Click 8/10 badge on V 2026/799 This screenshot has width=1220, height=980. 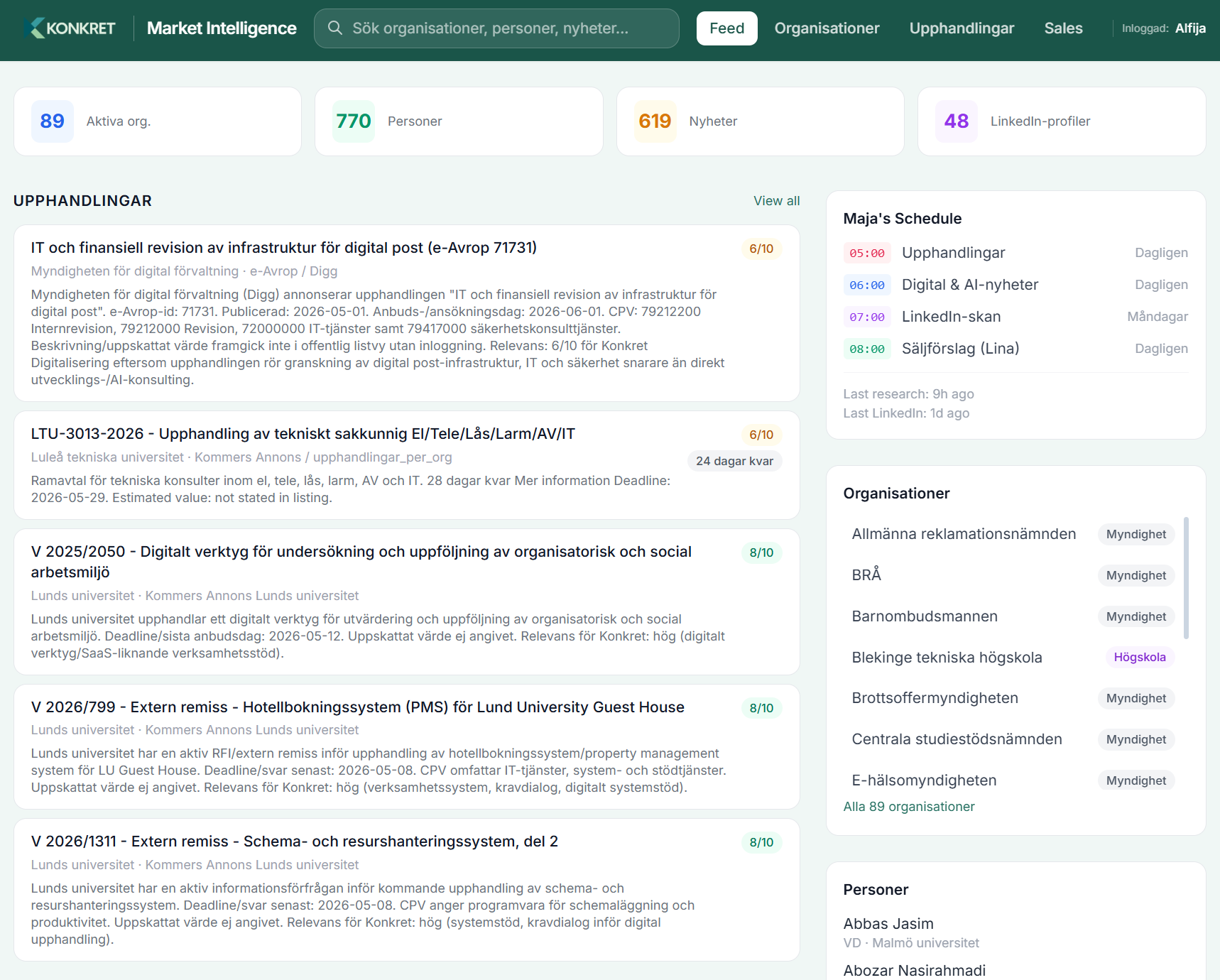[x=761, y=708]
